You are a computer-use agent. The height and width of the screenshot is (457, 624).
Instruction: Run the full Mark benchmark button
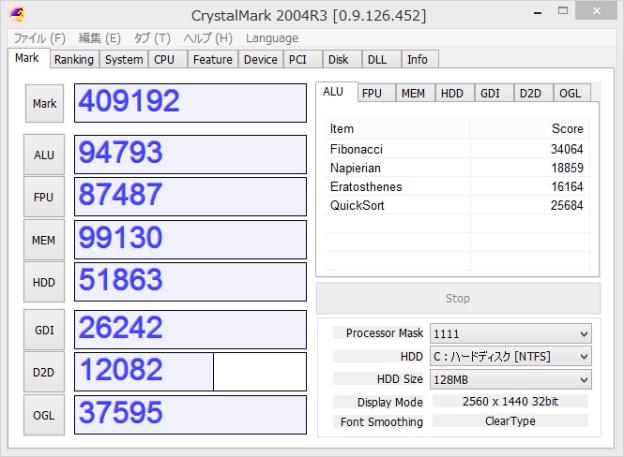pos(44,103)
